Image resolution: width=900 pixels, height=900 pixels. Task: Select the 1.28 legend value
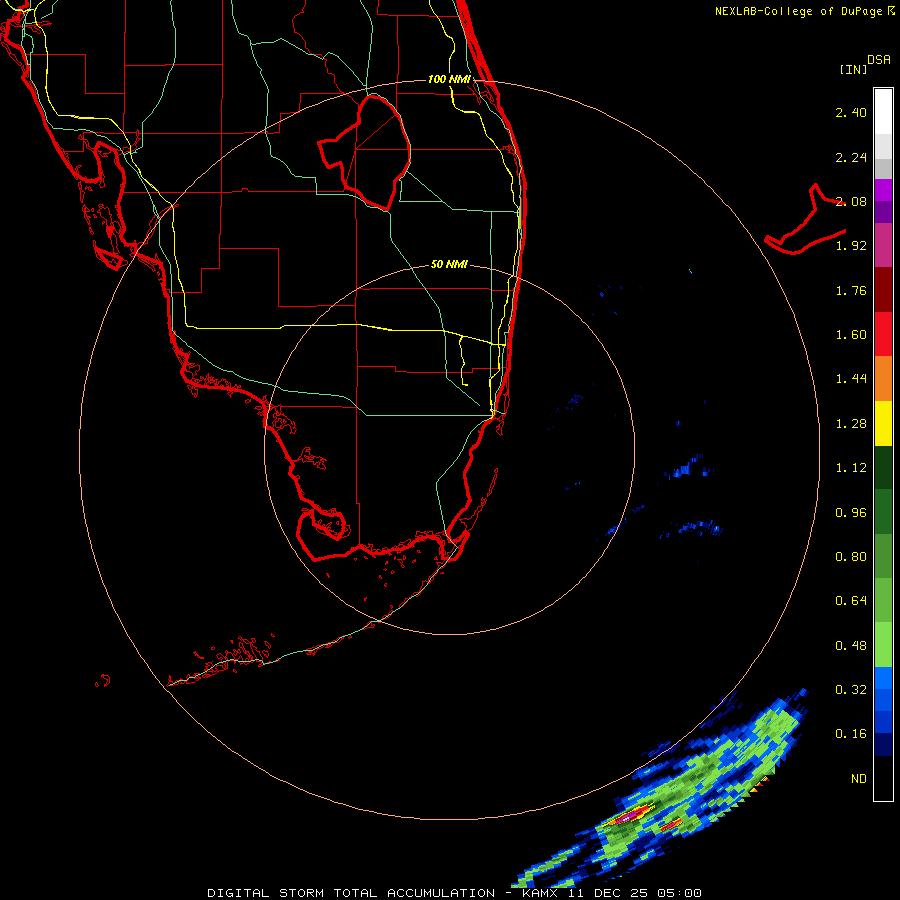[x=851, y=424]
